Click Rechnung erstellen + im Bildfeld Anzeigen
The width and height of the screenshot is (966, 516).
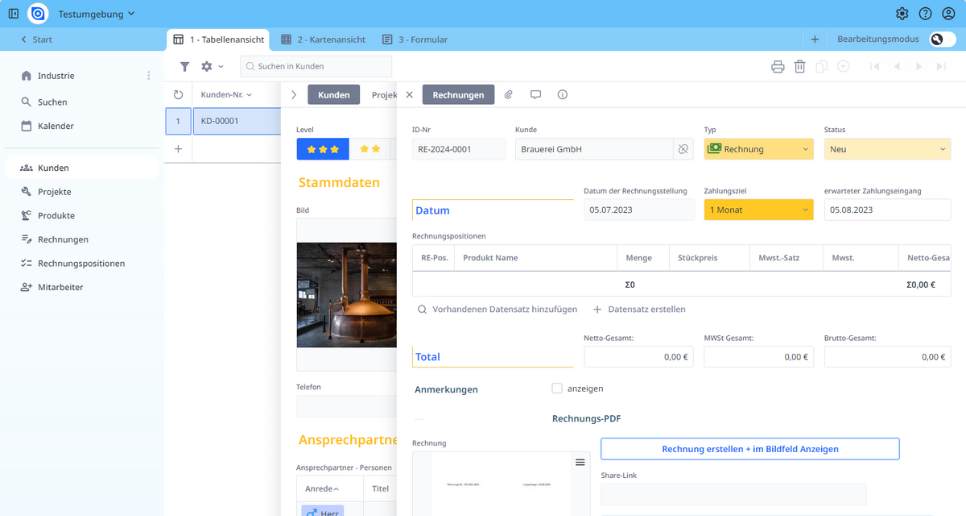coord(749,449)
